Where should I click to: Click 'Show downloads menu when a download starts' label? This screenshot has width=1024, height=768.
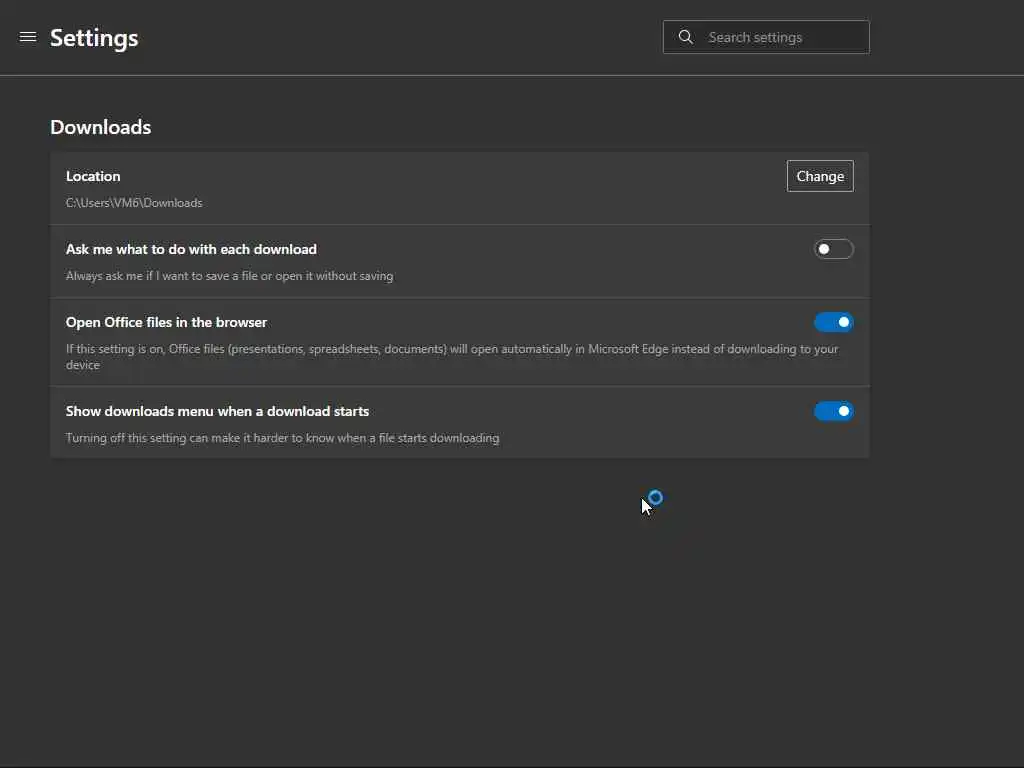coord(217,411)
